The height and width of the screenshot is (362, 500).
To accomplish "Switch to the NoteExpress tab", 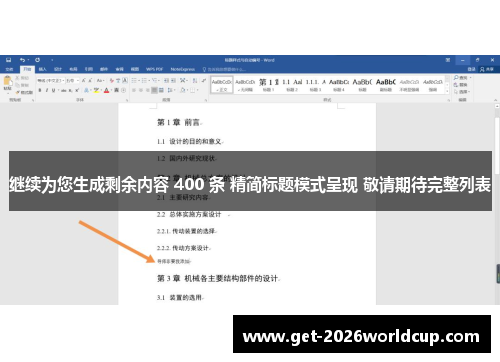I will 183,69.
